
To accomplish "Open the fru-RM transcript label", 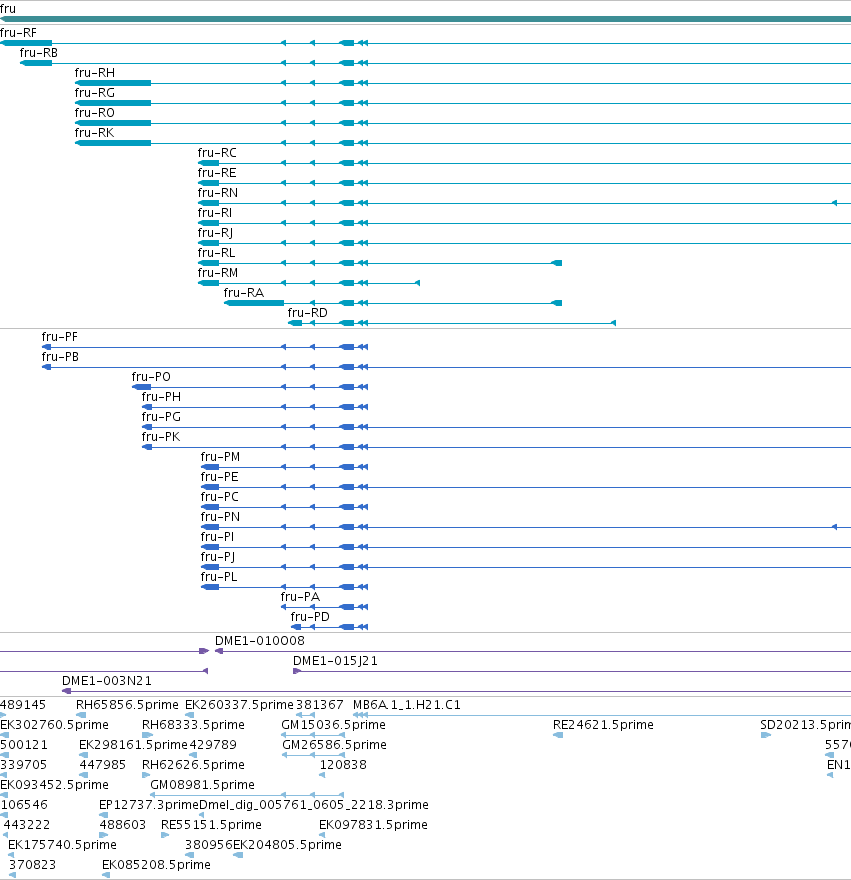I will tap(218, 273).
